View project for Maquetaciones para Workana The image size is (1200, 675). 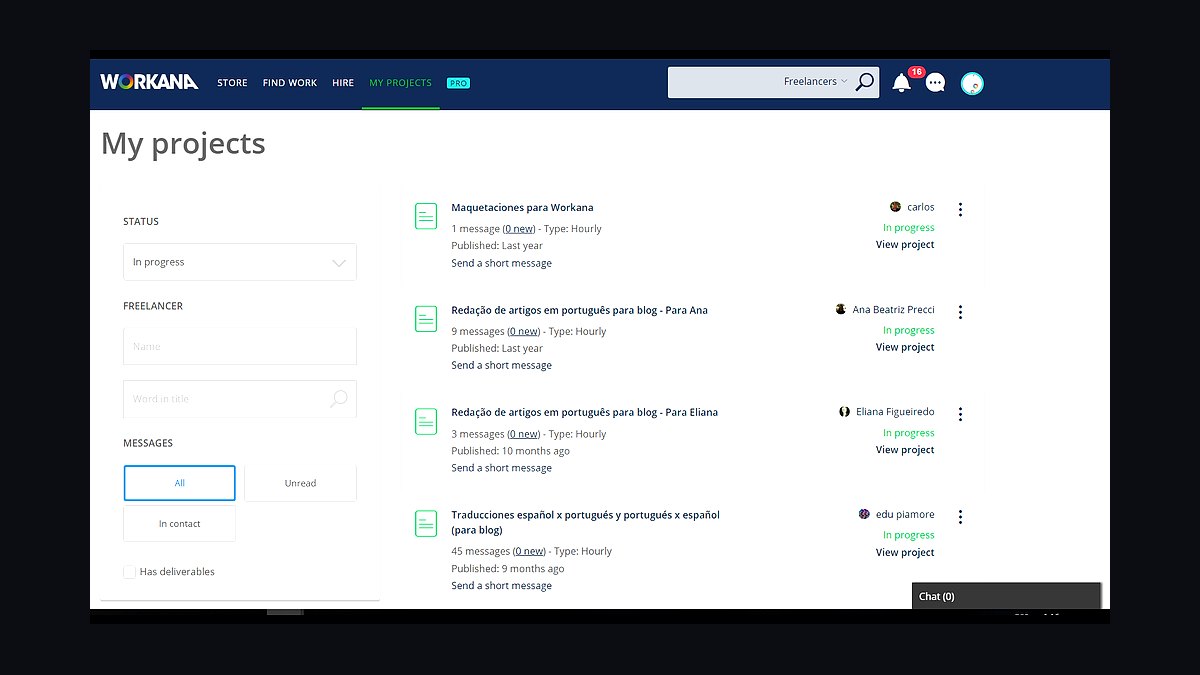[905, 245]
